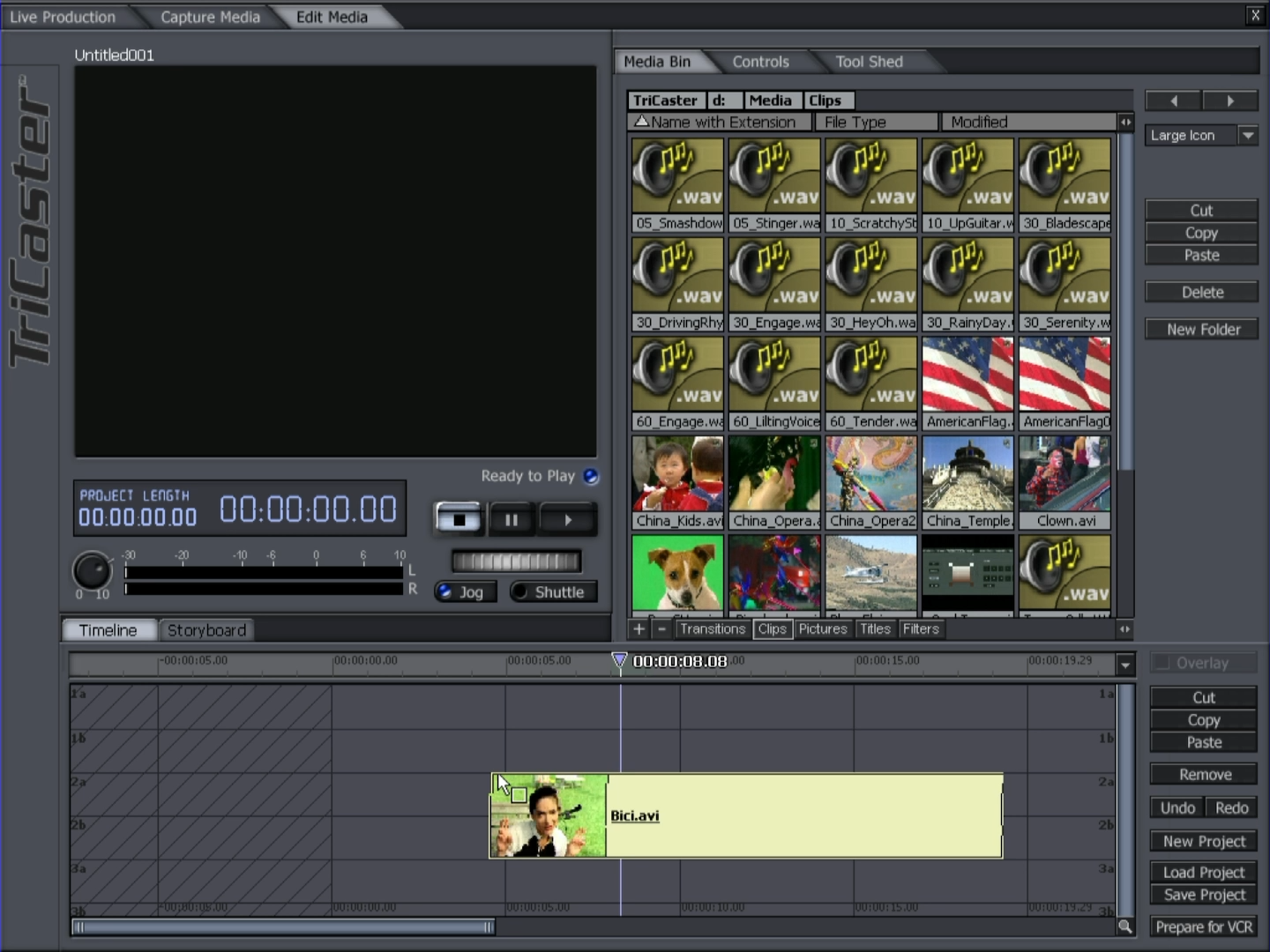
Task: Click the Ready to Play indicator light
Action: pos(591,476)
